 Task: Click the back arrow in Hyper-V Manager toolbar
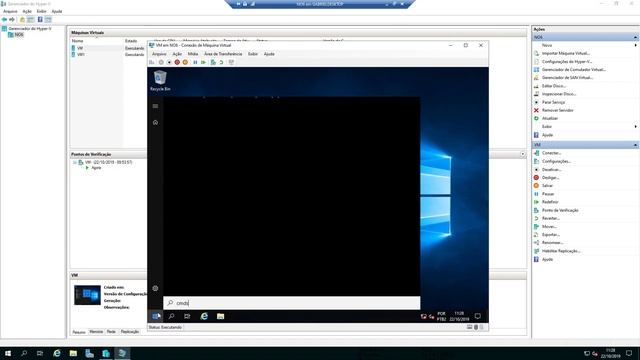tap(4, 19)
